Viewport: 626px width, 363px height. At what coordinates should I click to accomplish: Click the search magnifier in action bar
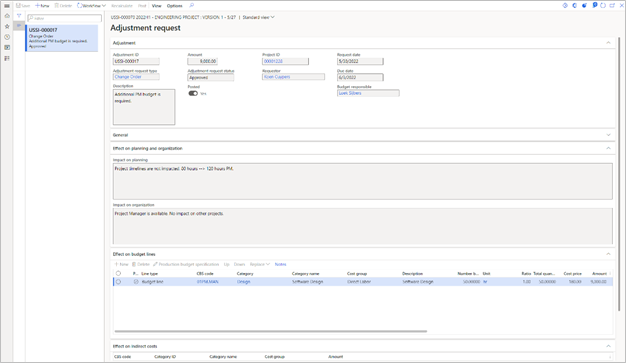pos(192,6)
